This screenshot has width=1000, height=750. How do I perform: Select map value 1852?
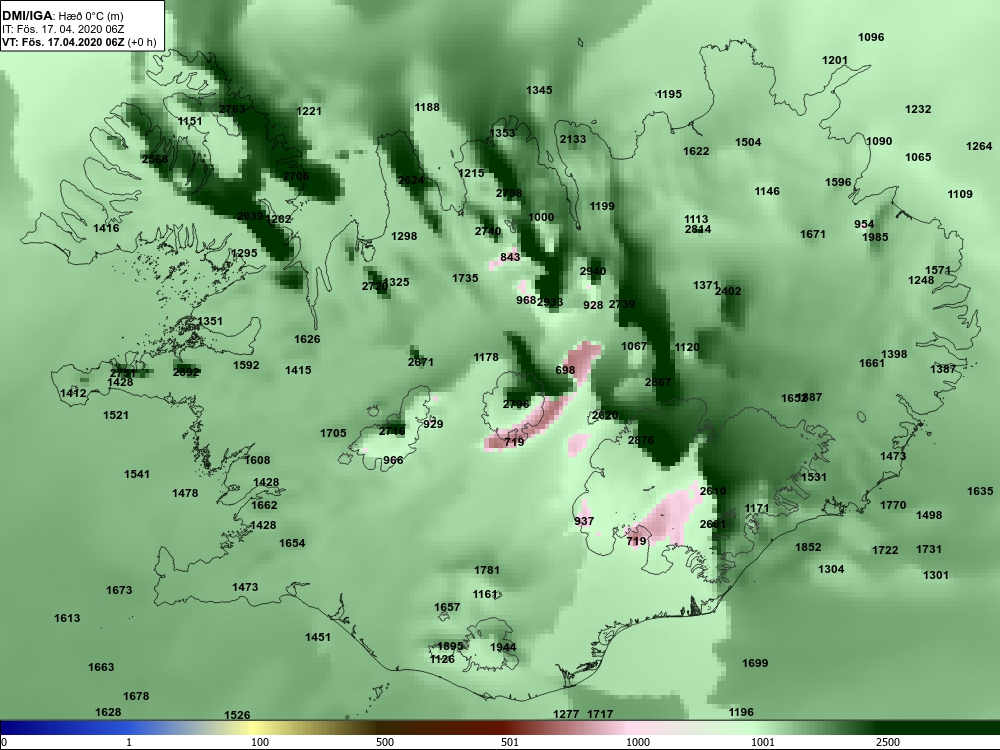[808, 547]
